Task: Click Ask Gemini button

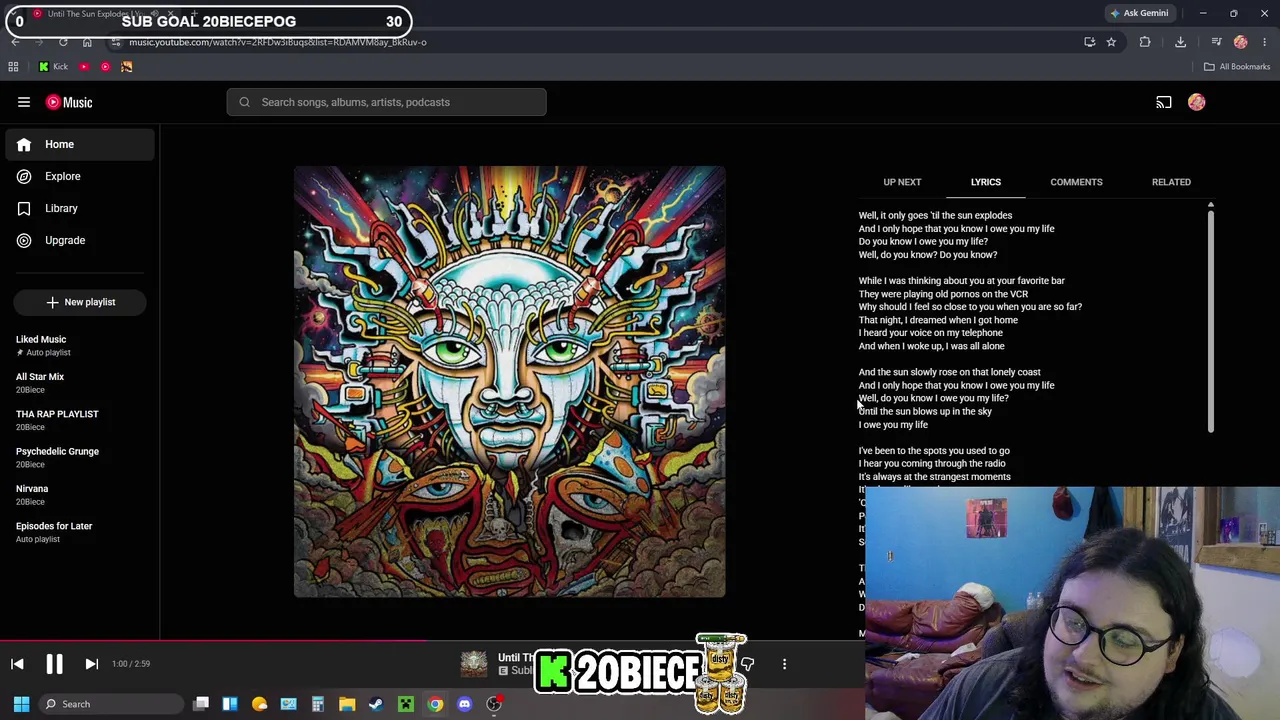Action: tap(1139, 13)
